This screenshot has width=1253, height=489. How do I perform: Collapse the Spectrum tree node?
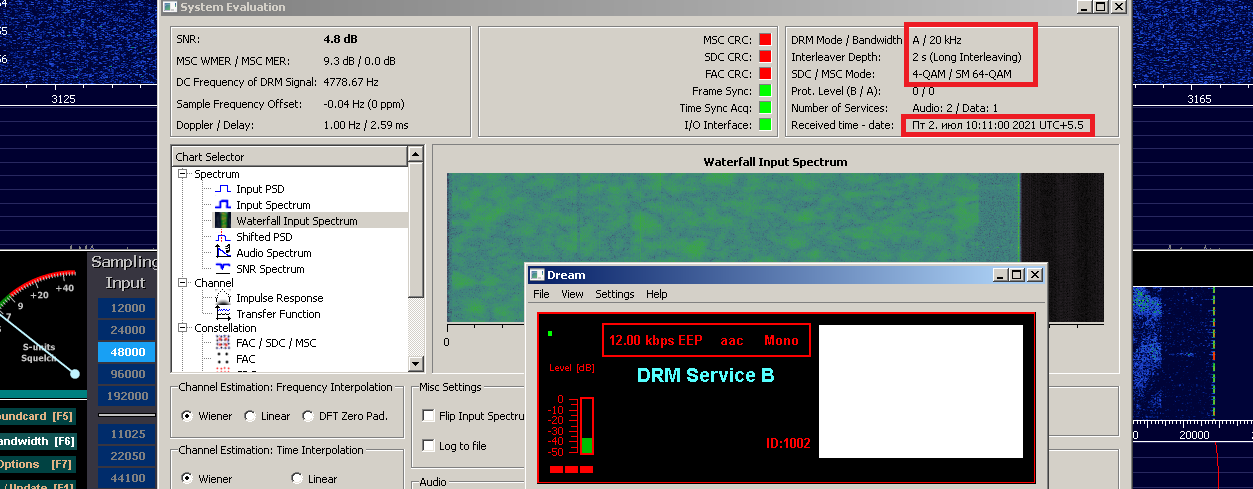(x=184, y=174)
